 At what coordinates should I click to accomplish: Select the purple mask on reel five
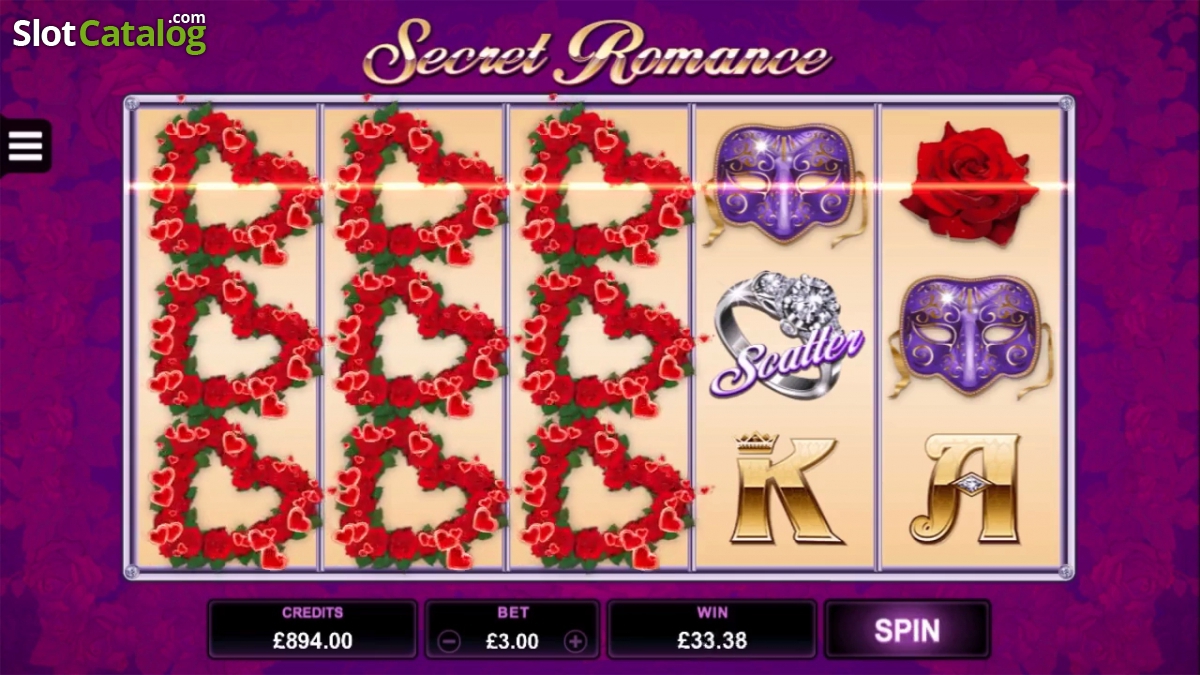click(970, 336)
